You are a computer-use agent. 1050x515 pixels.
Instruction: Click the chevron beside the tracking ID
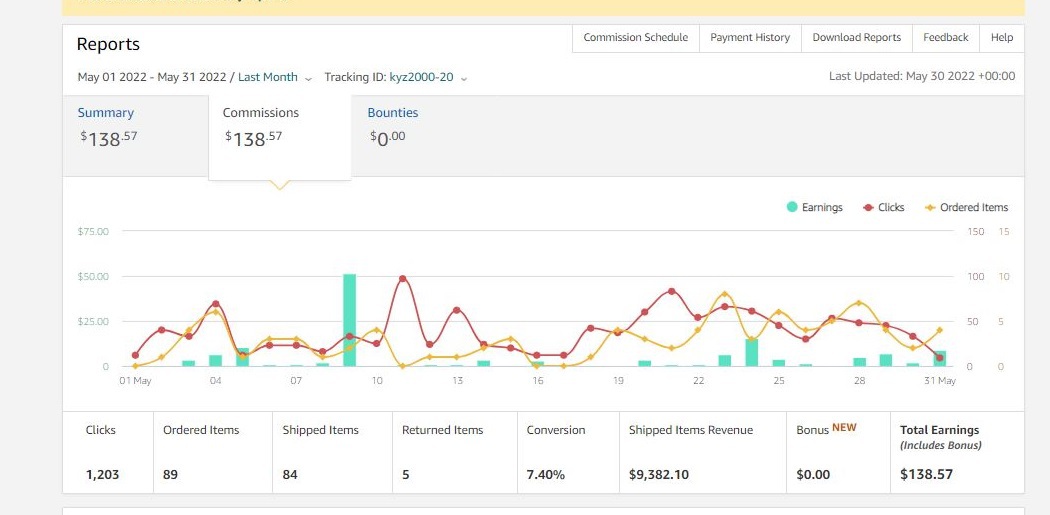pyautogui.click(x=463, y=78)
